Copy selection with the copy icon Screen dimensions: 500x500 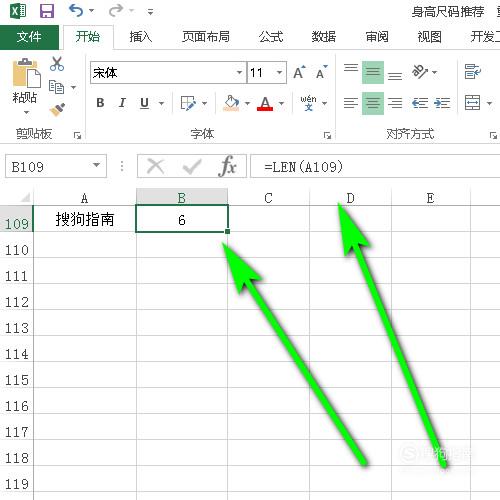point(57,87)
